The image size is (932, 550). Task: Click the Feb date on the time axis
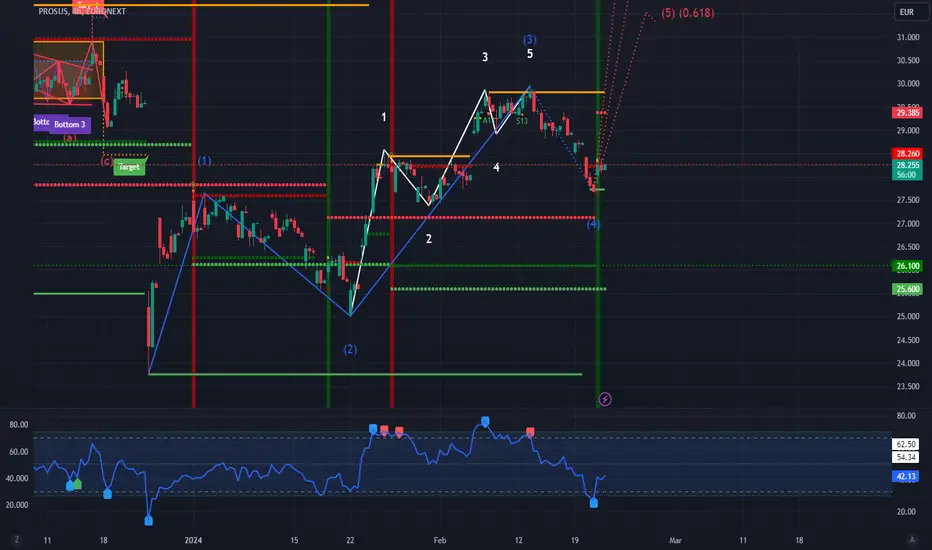coord(440,540)
